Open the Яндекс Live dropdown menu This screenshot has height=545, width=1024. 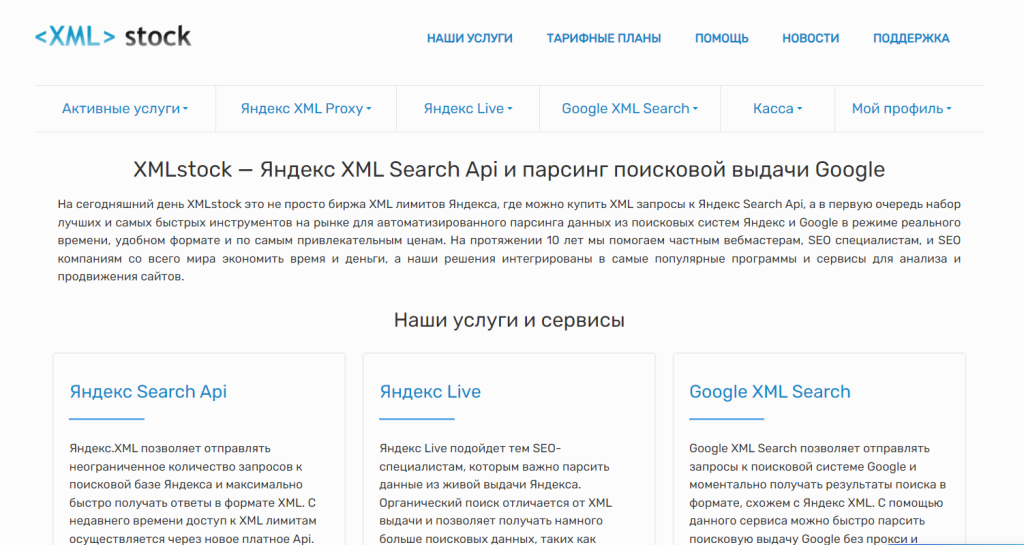(x=468, y=109)
